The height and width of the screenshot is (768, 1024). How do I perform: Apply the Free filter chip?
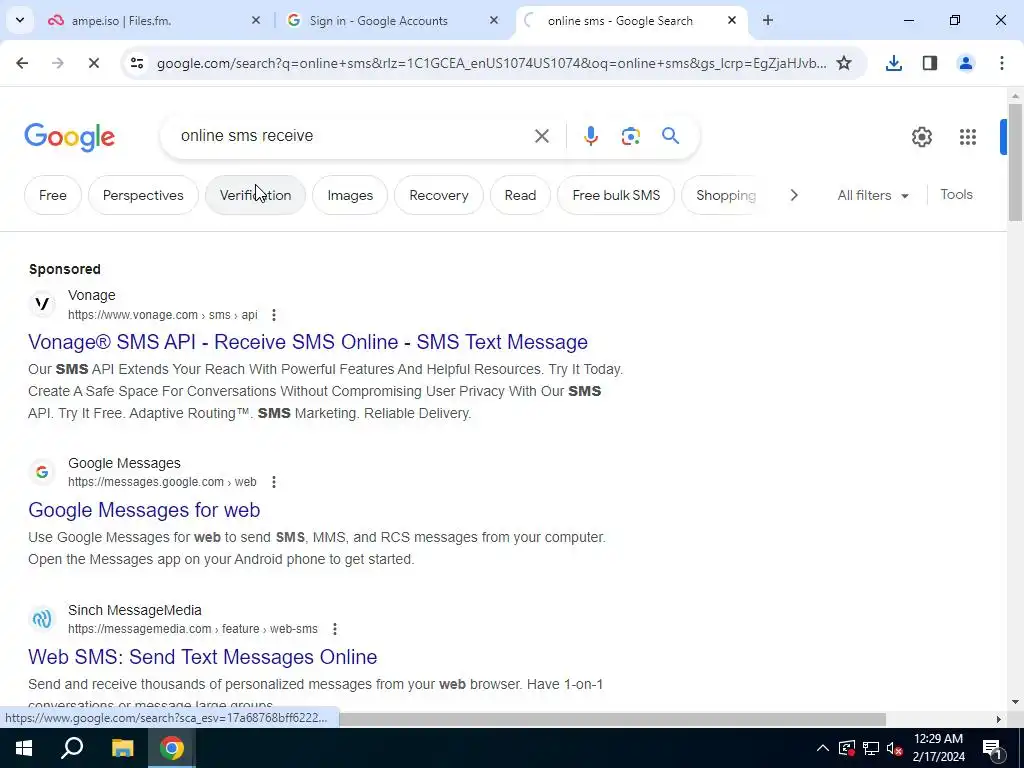[53, 195]
